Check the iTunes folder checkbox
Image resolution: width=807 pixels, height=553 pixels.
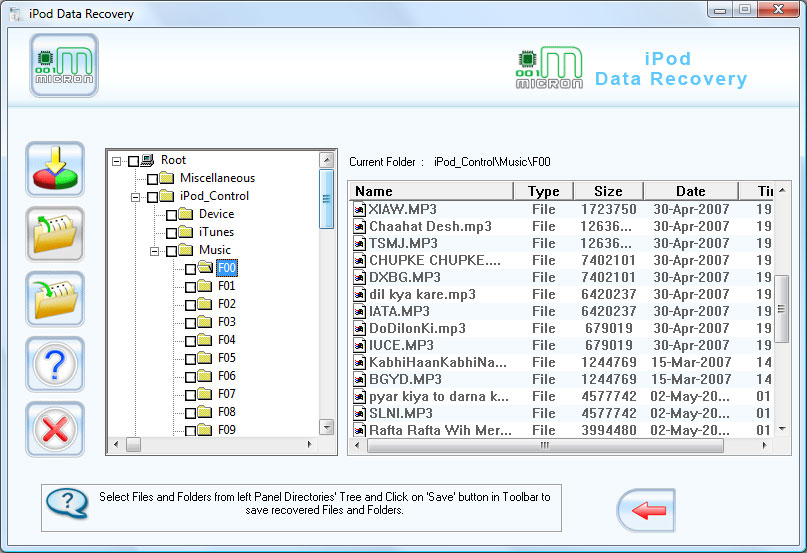point(171,233)
